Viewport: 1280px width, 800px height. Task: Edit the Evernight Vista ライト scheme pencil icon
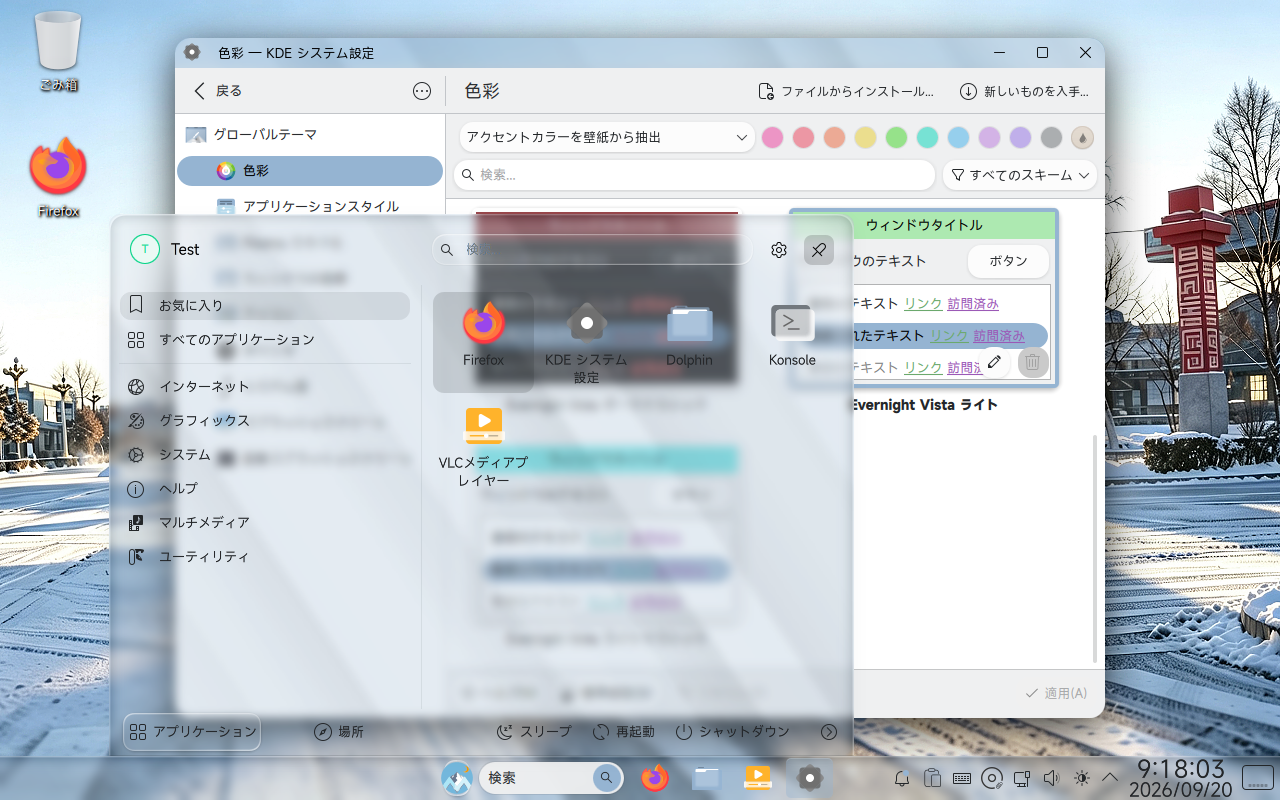tap(994, 362)
